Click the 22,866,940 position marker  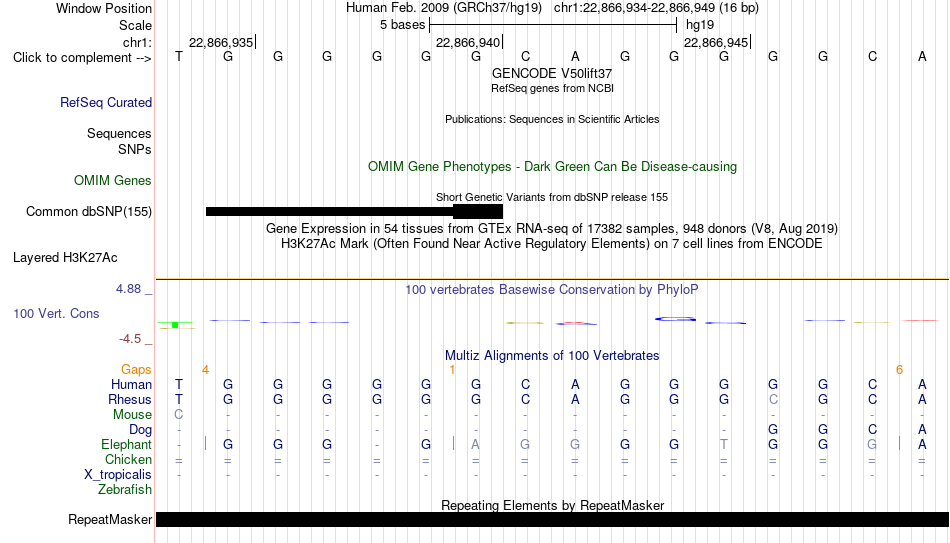pyautogui.click(x=469, y=42)
